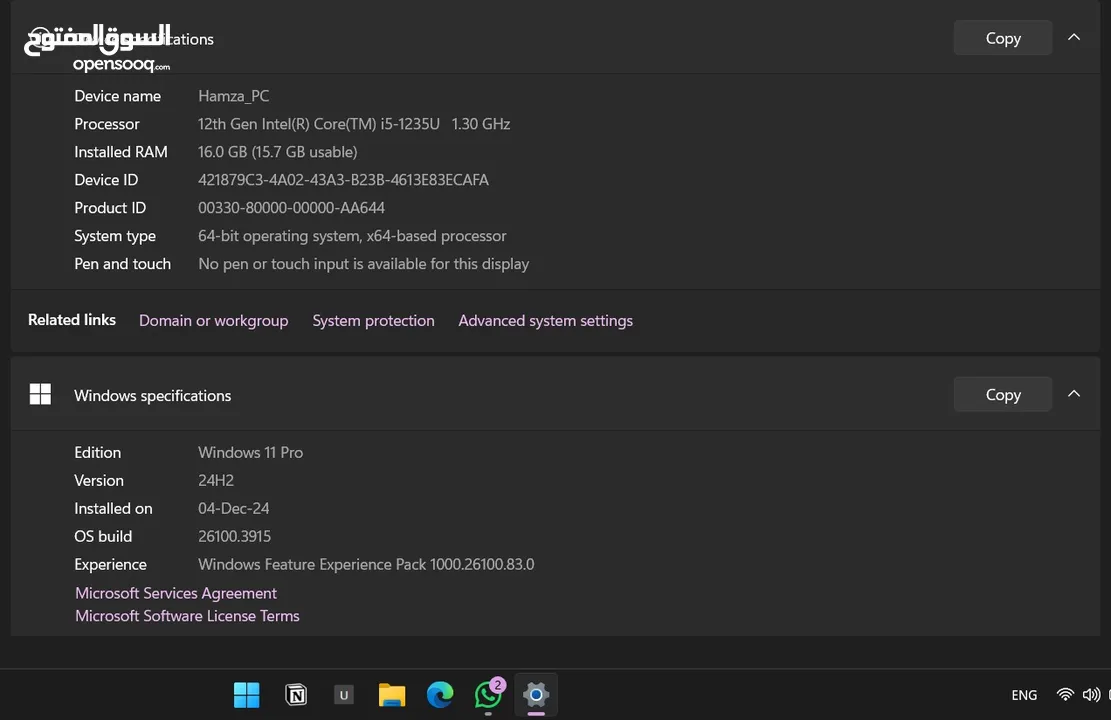Click the Pen and touch label
The width and height of the screenshot is (1111, 720).
123,264
